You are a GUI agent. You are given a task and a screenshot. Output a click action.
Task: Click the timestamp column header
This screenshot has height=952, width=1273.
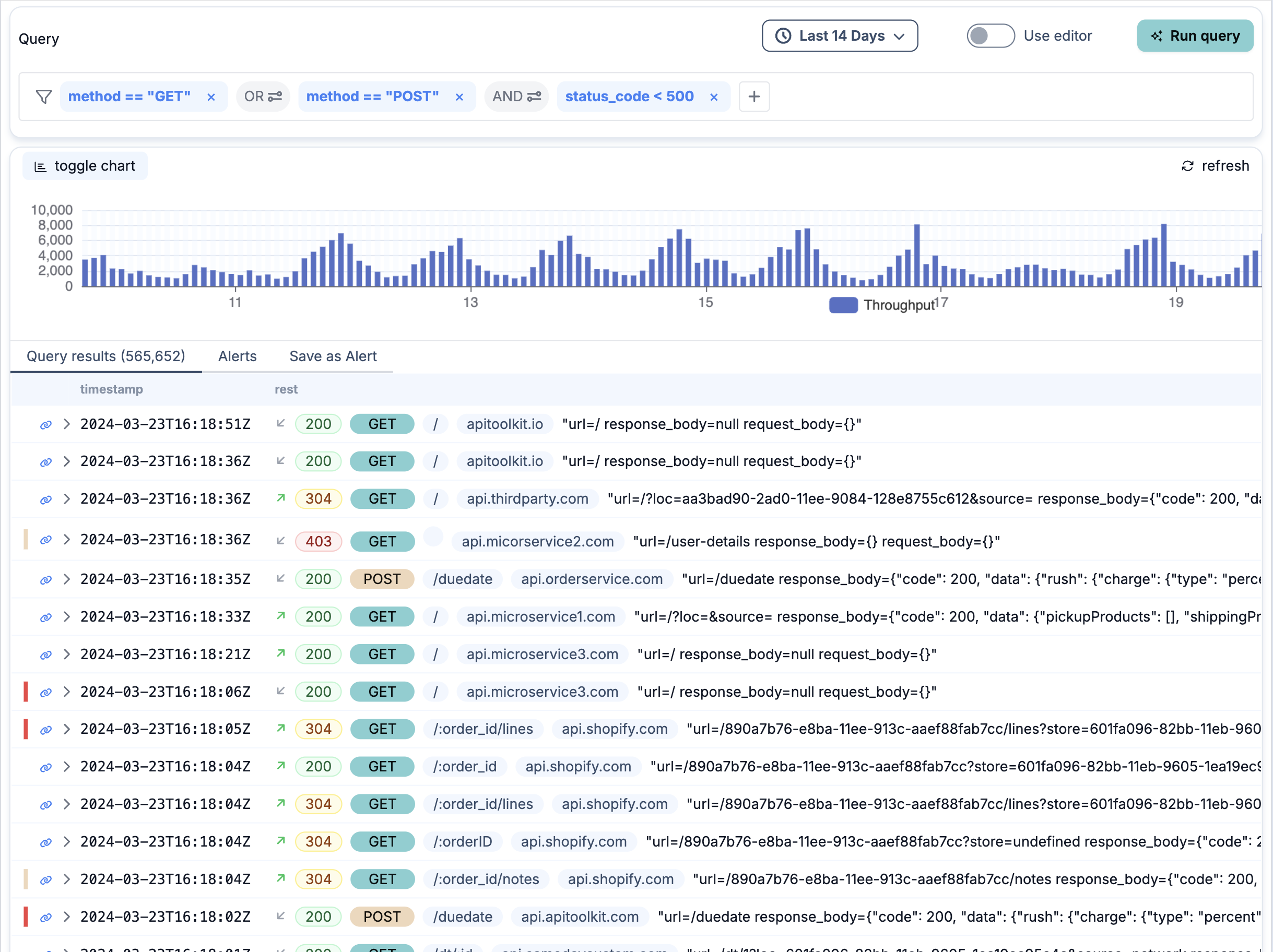point(112,389)
